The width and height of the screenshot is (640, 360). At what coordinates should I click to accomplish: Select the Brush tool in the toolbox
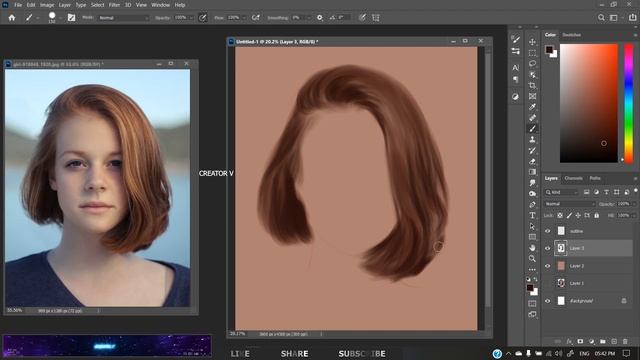[x=532, y=129]
